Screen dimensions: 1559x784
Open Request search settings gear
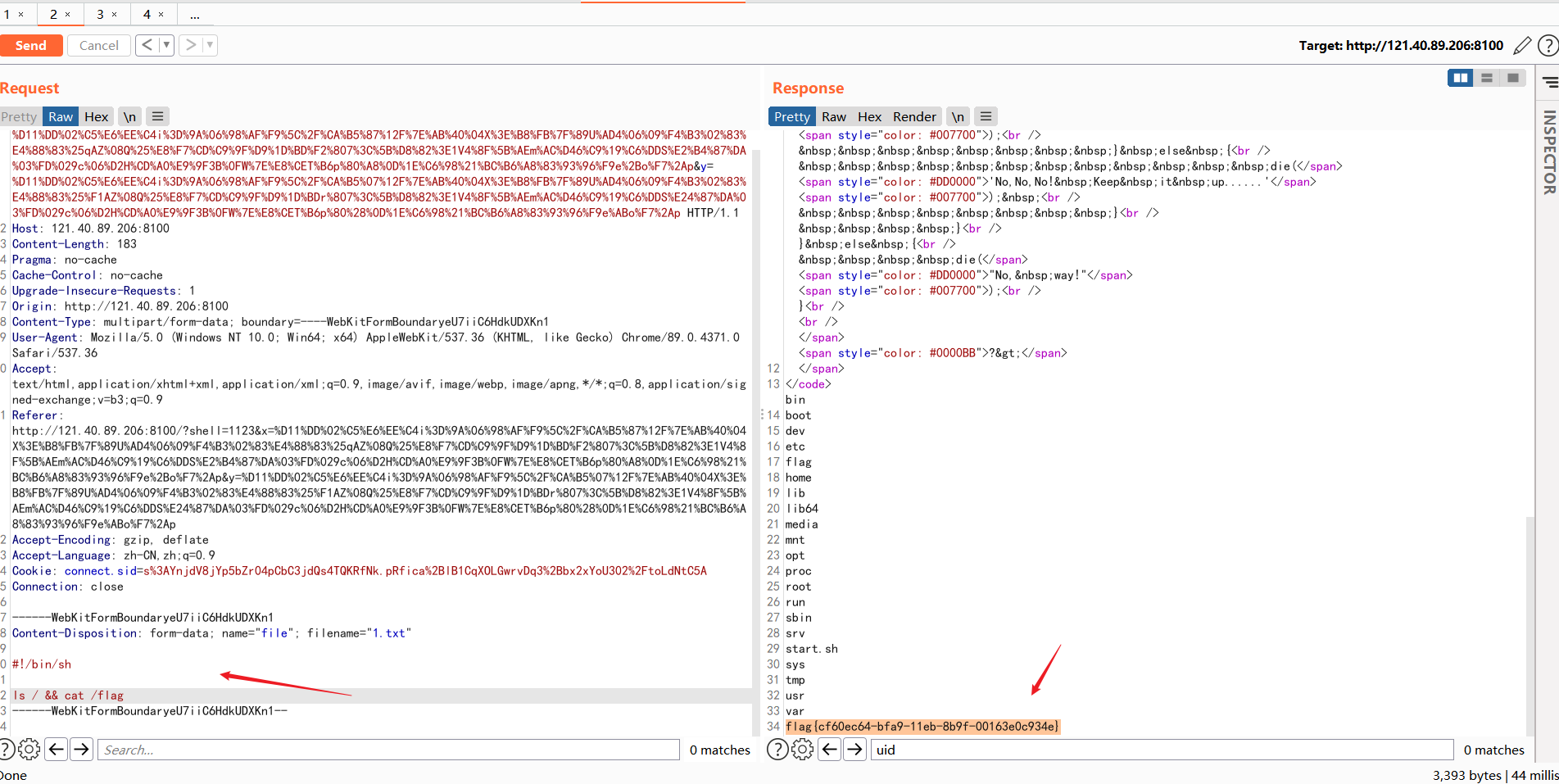click(x=29, y=749)
